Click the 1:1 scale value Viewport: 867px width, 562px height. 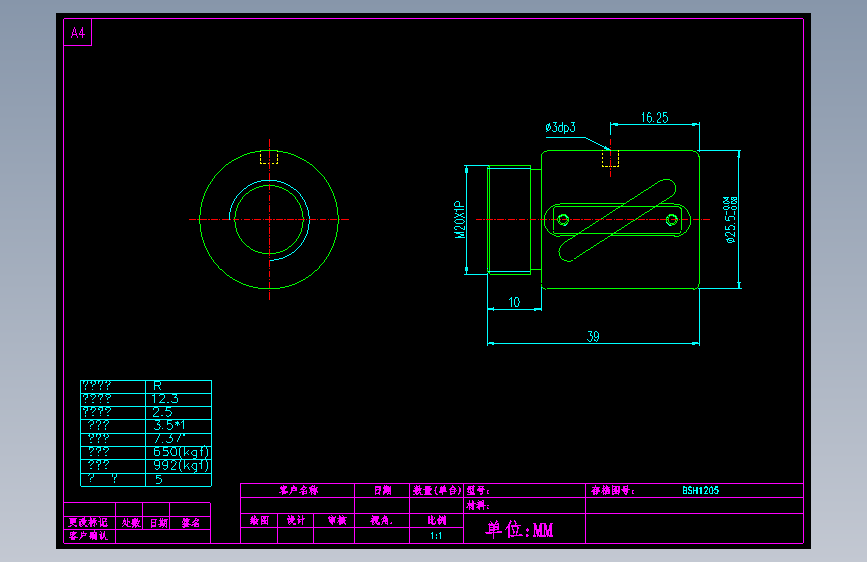point(436,536)
